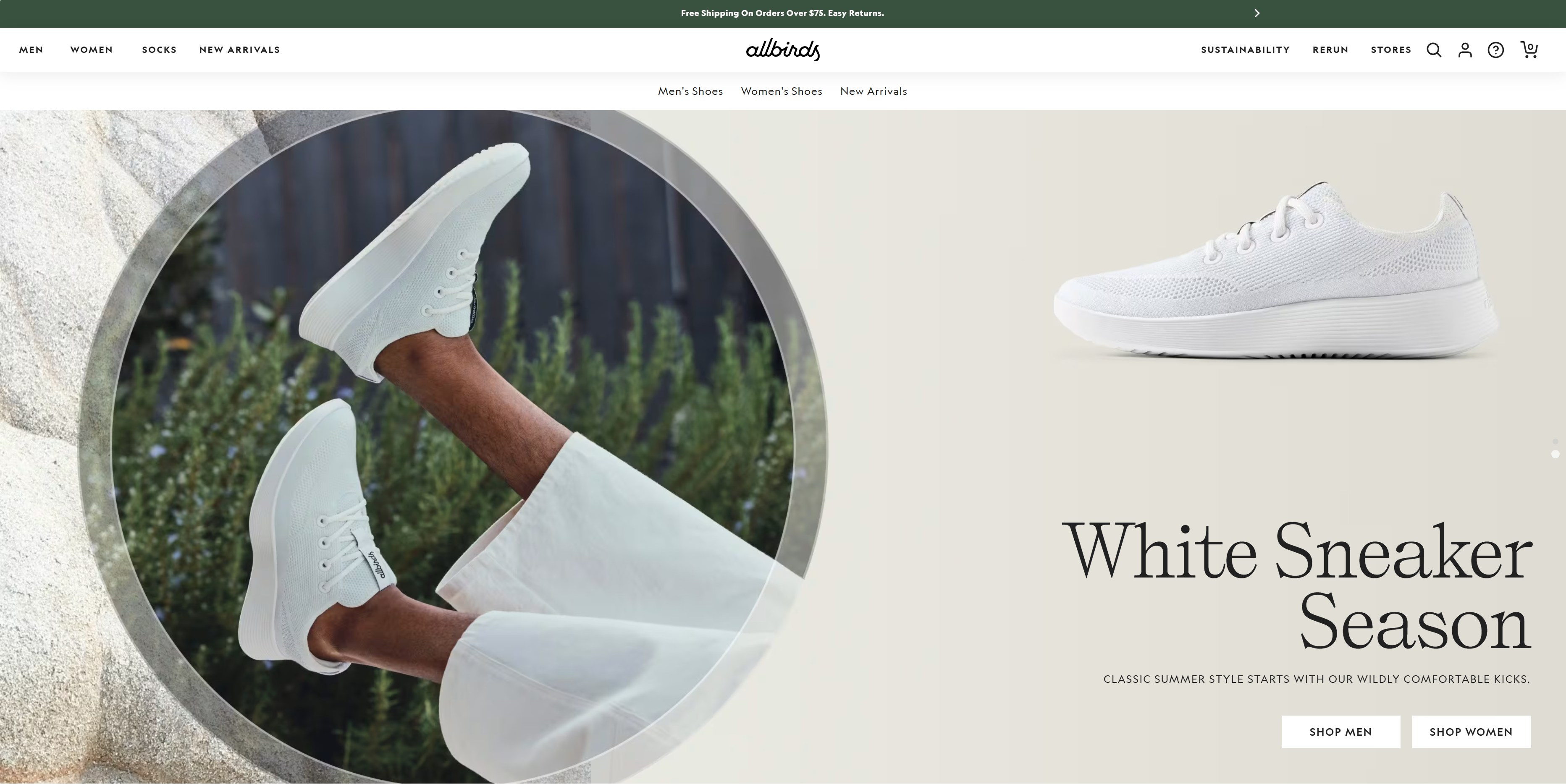Open NEW ARRIVALS in main navigation
This screenshot has width=1566, height=784.
(239, 50)
